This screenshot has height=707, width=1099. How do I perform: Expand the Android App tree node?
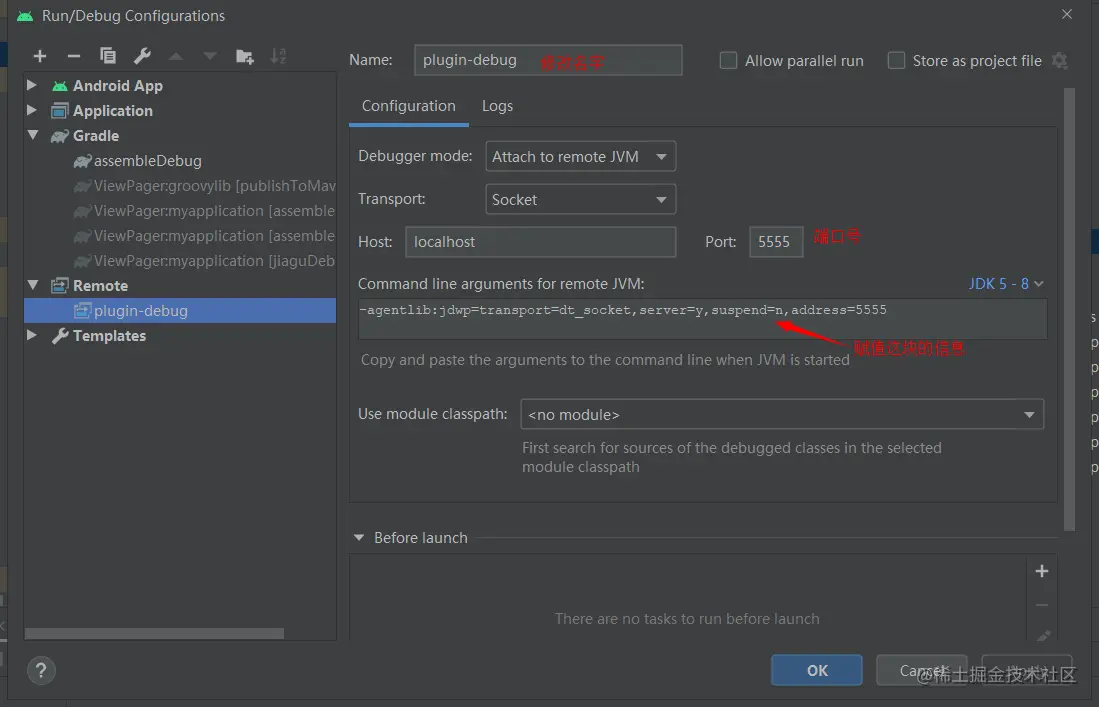[x=32, y=85]
